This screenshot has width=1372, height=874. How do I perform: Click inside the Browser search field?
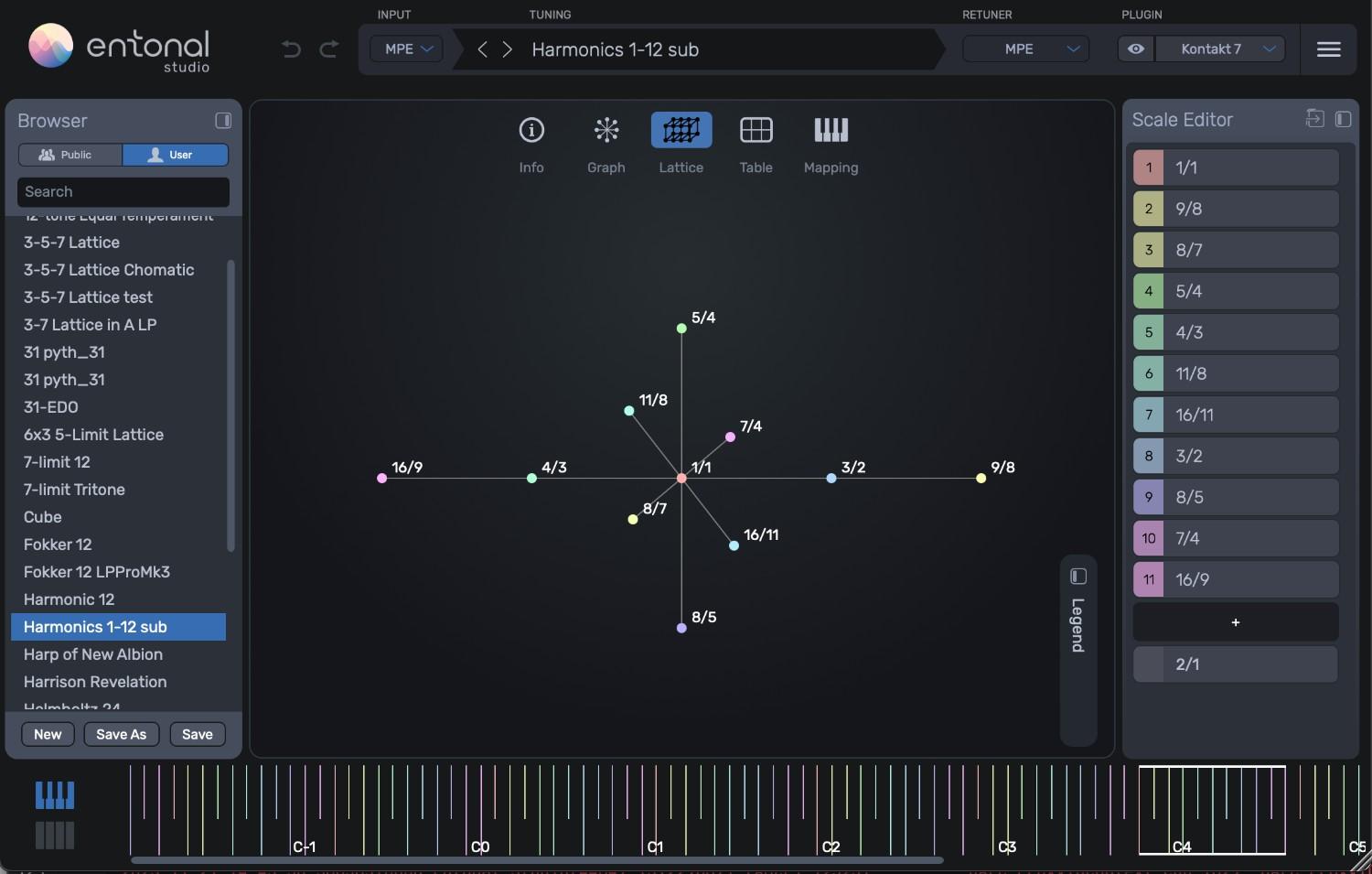tap(123, 191)
